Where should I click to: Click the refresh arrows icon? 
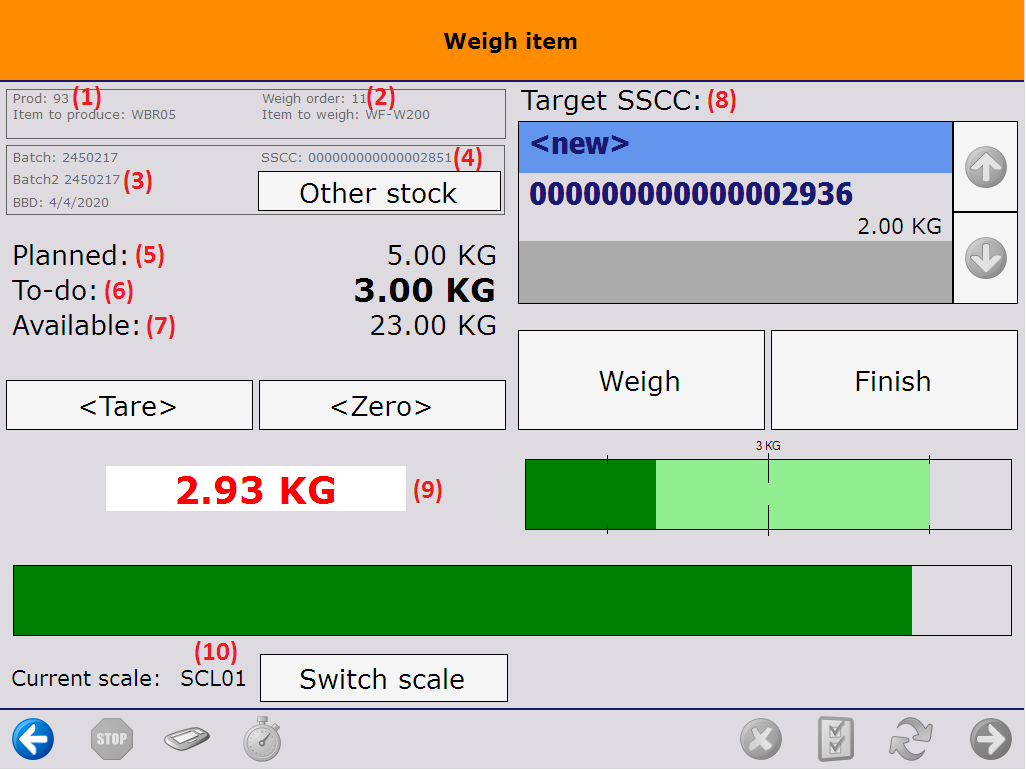911,741
